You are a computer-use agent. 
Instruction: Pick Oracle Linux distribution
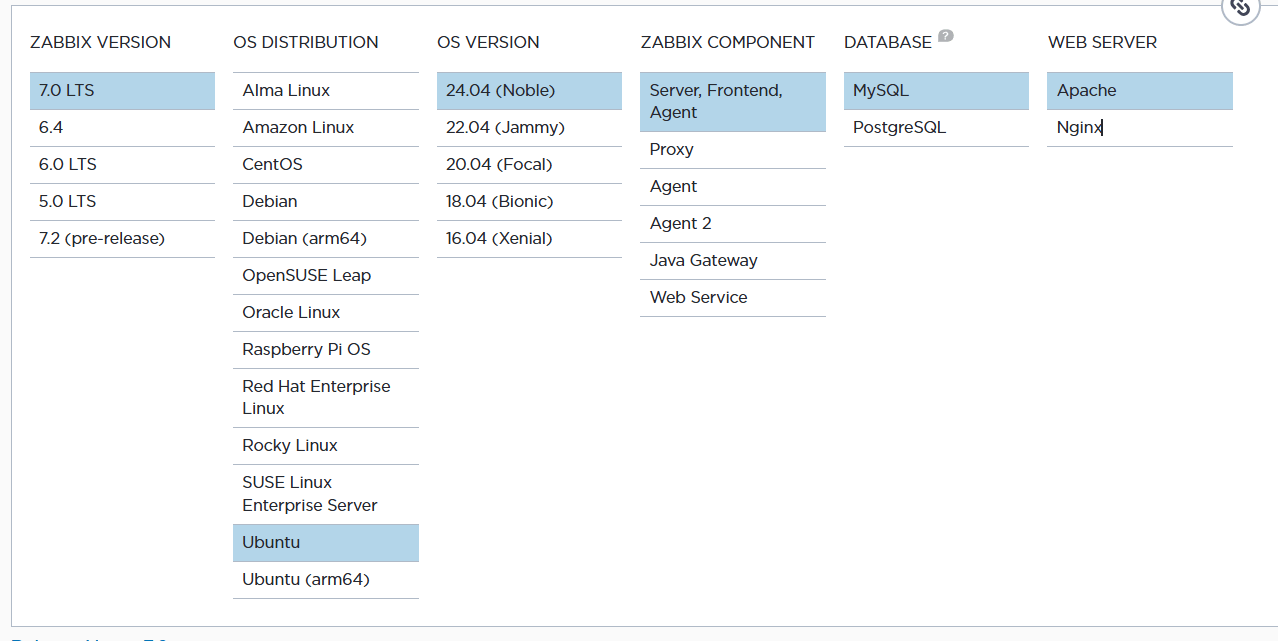[x=326, y=313]
